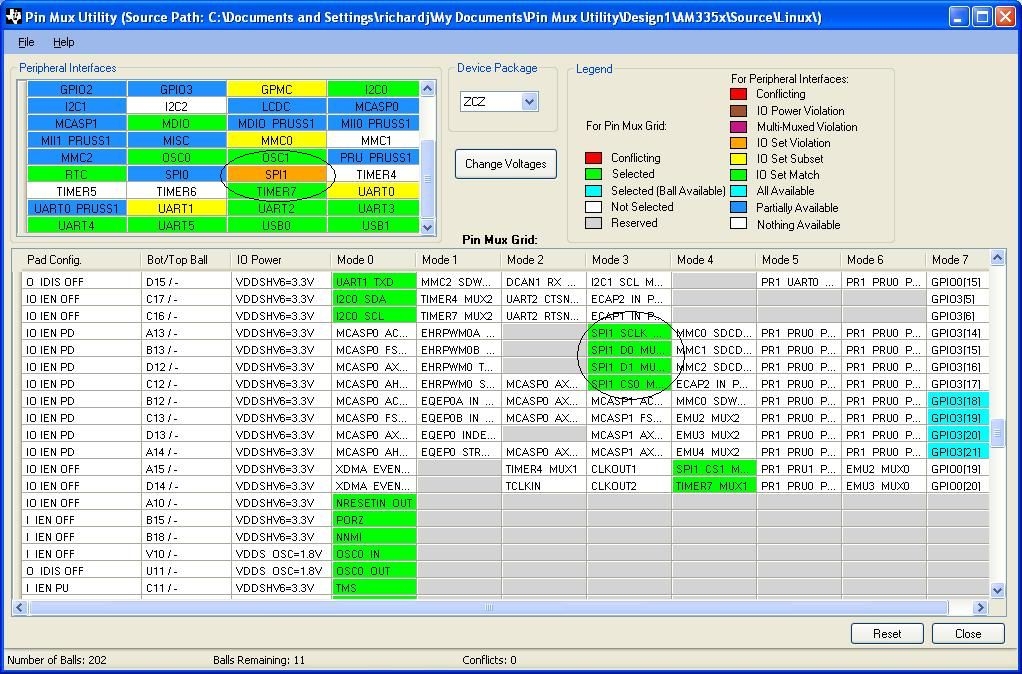Select the TMS cell
The width and height of the screenshot is (1022, 674).
[373, 587]
